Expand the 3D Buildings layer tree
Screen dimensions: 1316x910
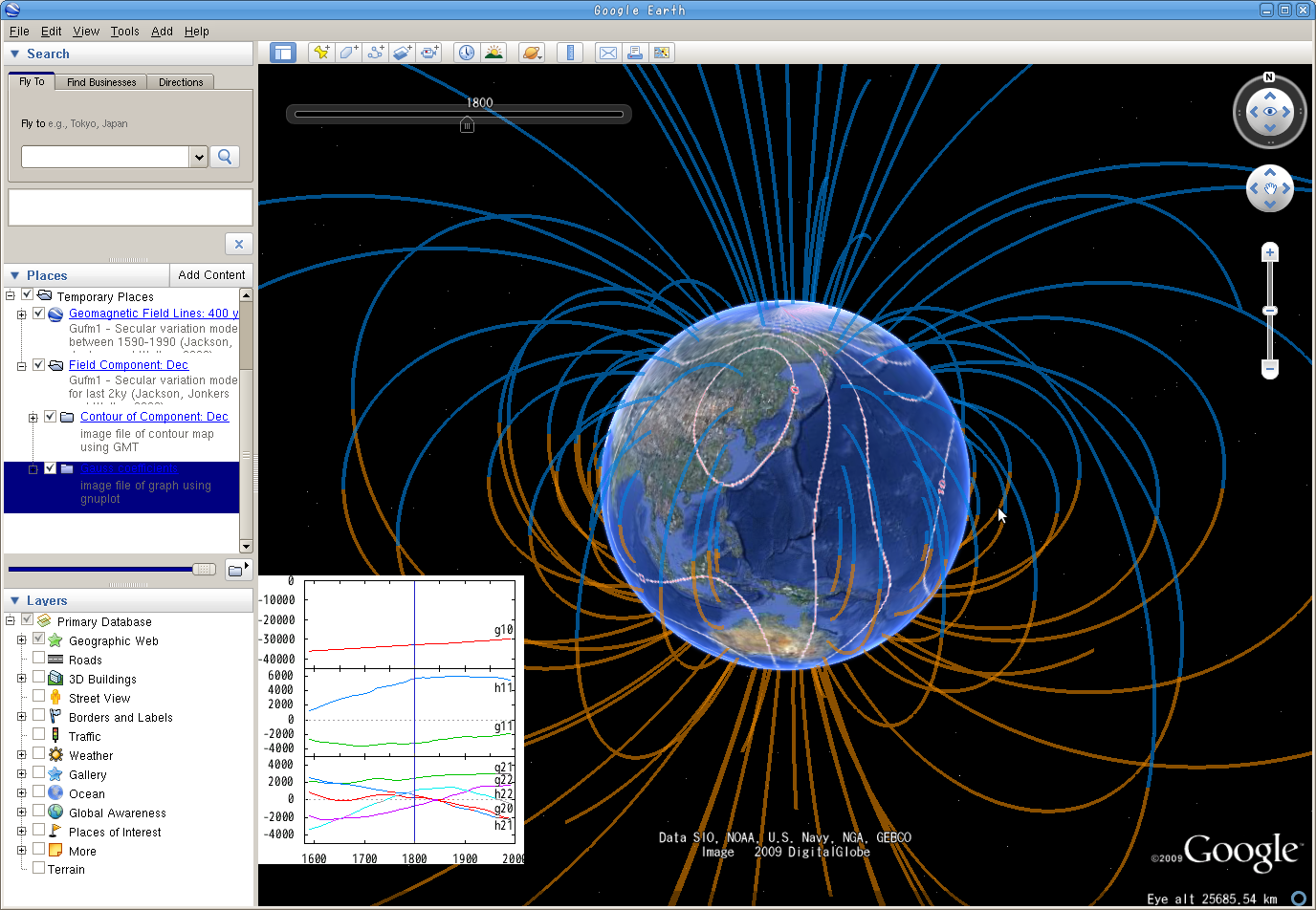click(x=21, y=679)
